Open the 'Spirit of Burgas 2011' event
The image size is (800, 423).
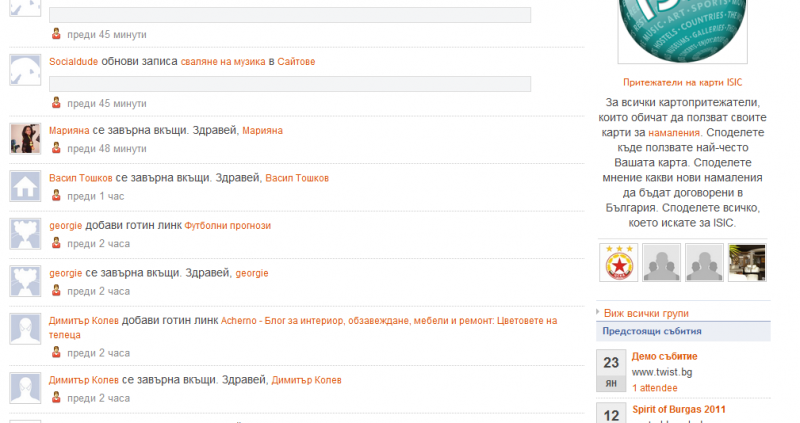point(679,409)
